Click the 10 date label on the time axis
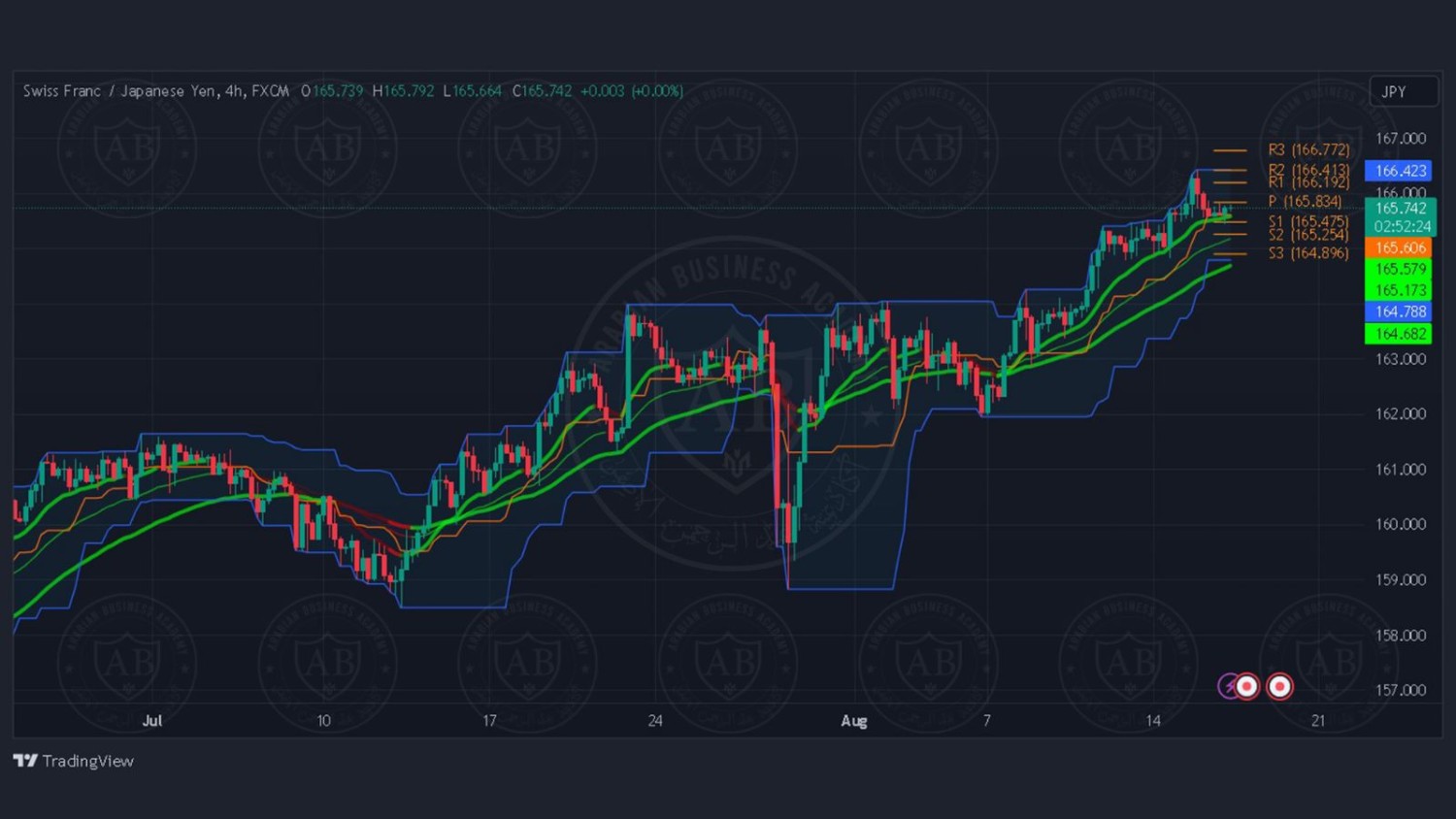Viewport: 1456px width, 819px height. tap(323, 721)
